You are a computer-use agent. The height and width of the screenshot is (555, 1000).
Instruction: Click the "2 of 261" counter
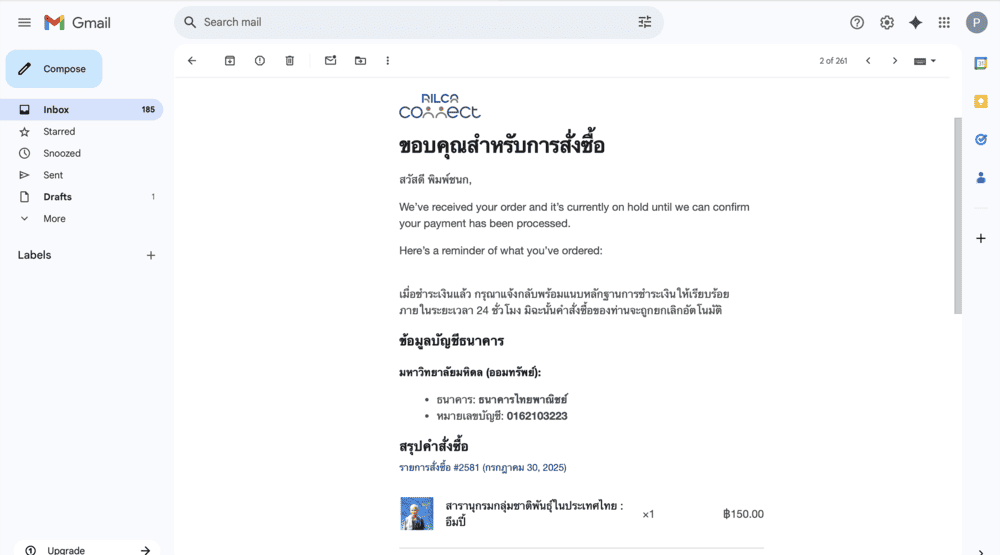click(833, 61)
